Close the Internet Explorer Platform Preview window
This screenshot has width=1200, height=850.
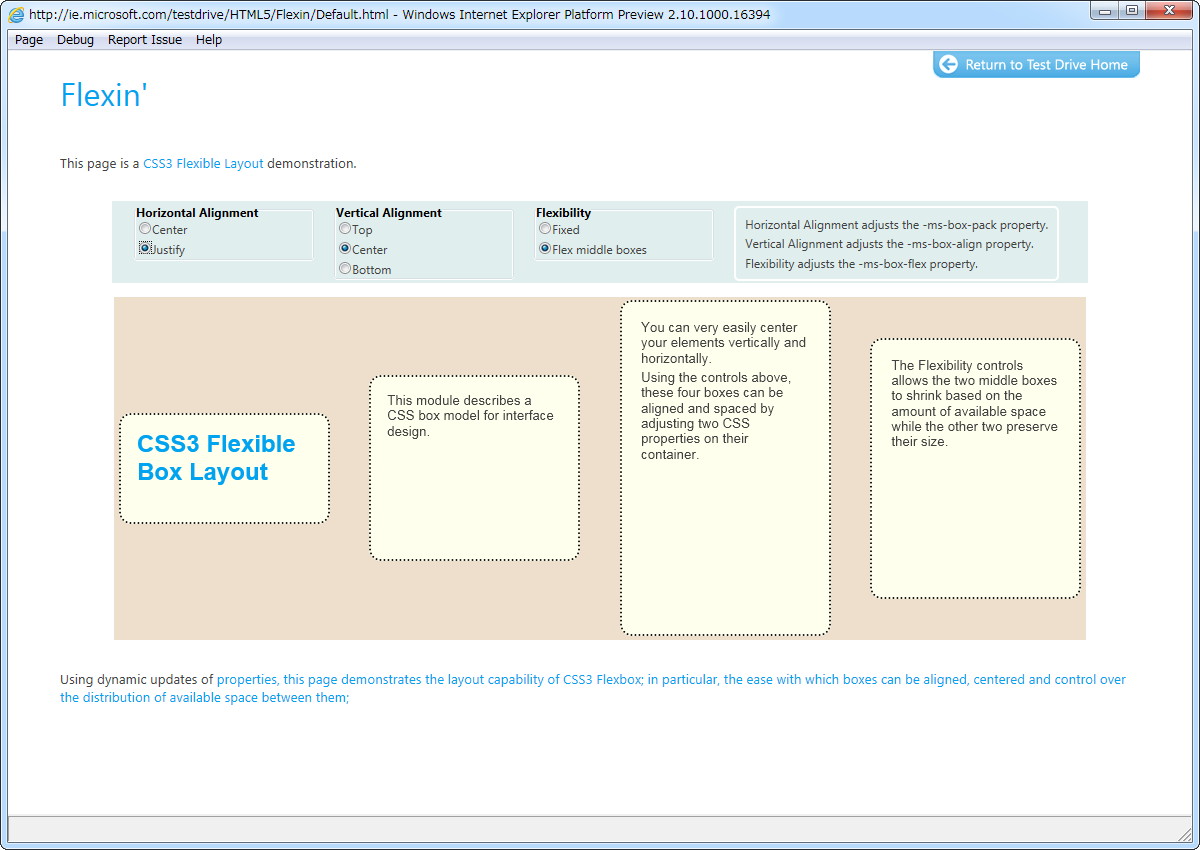(x=1168, y=11)
